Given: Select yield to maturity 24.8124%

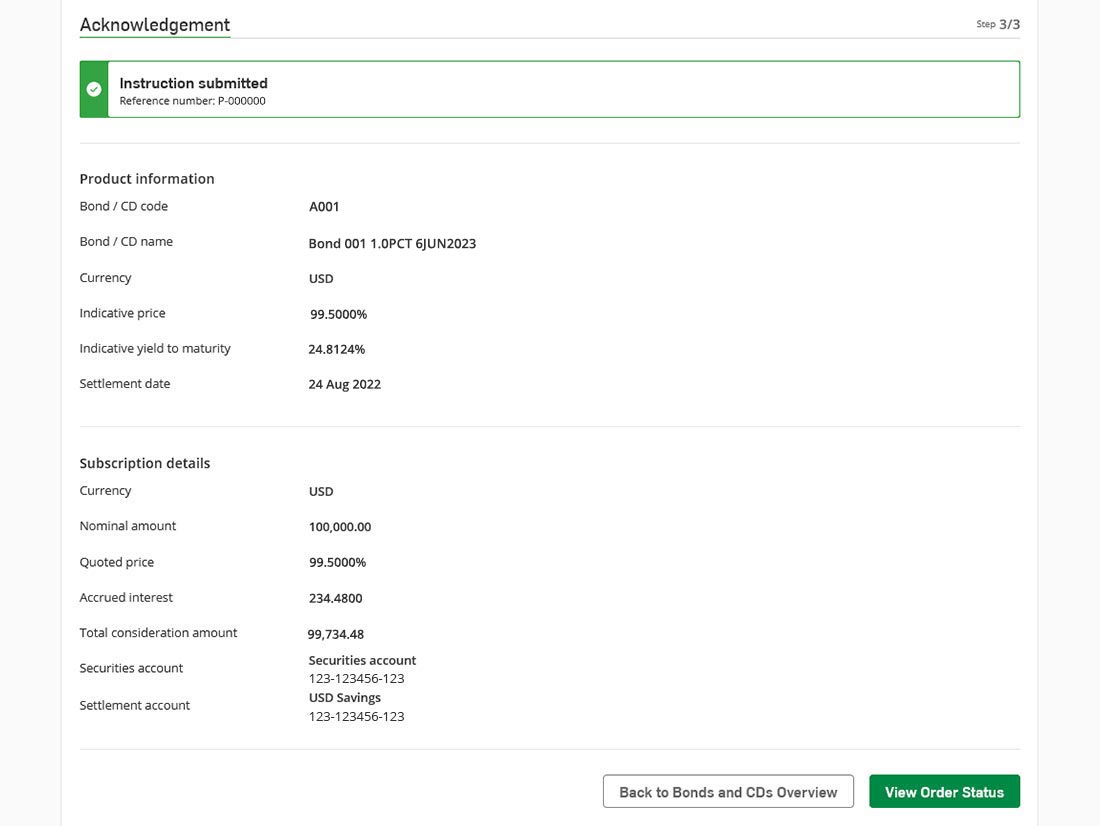Looking at the screenshot, I should [x=337, y=349].
